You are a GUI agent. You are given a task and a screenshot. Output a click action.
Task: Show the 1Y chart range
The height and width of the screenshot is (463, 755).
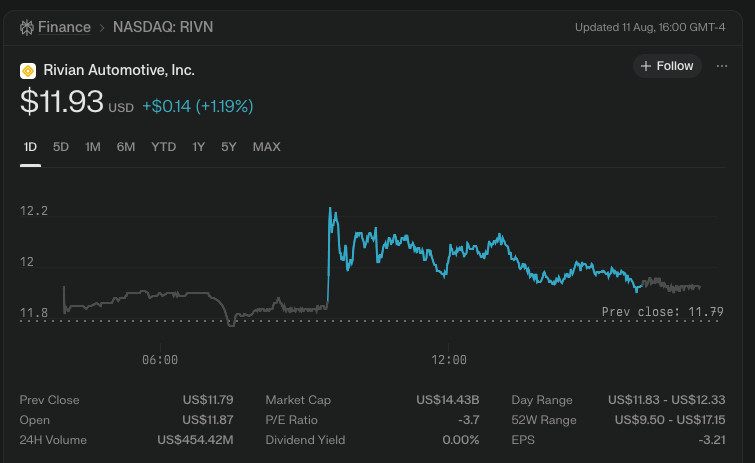[198, 147]
